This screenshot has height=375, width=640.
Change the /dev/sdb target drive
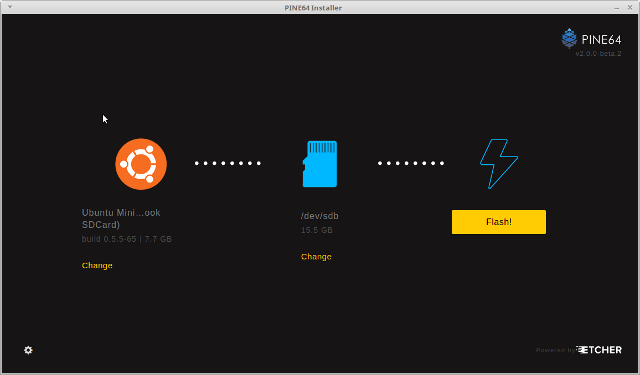click(316, 257)
